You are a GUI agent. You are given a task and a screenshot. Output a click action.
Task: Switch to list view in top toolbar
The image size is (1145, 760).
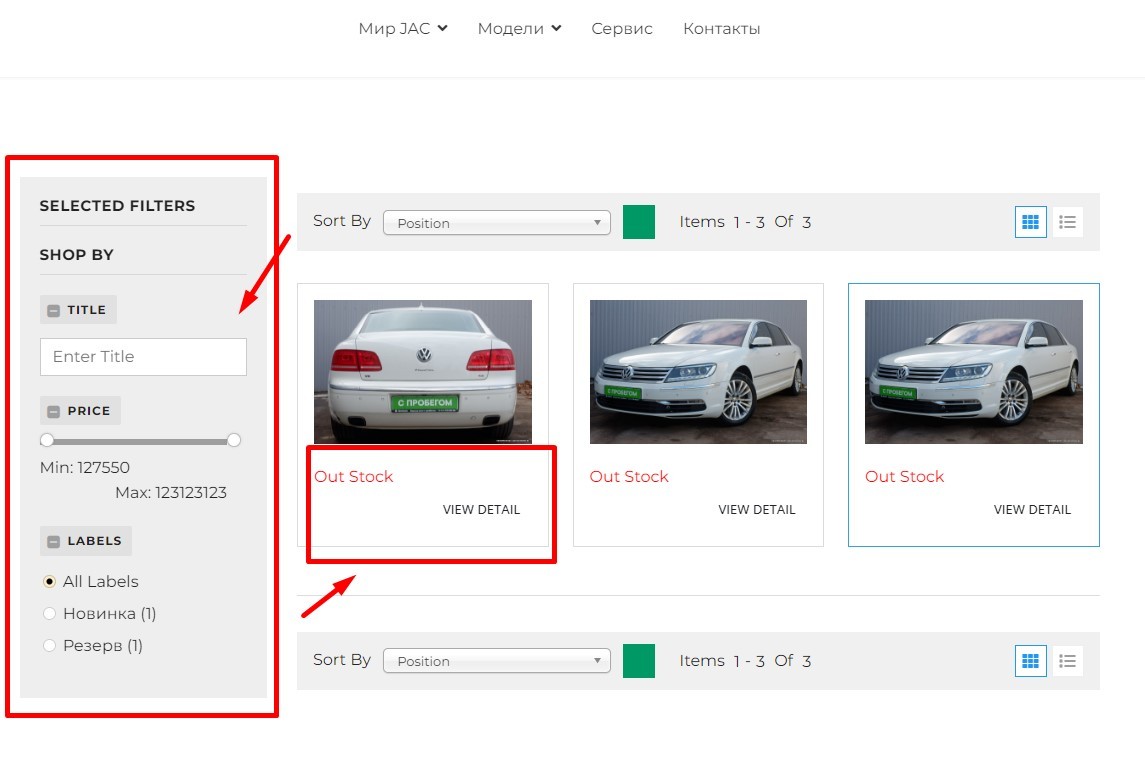coord(1068,222)
